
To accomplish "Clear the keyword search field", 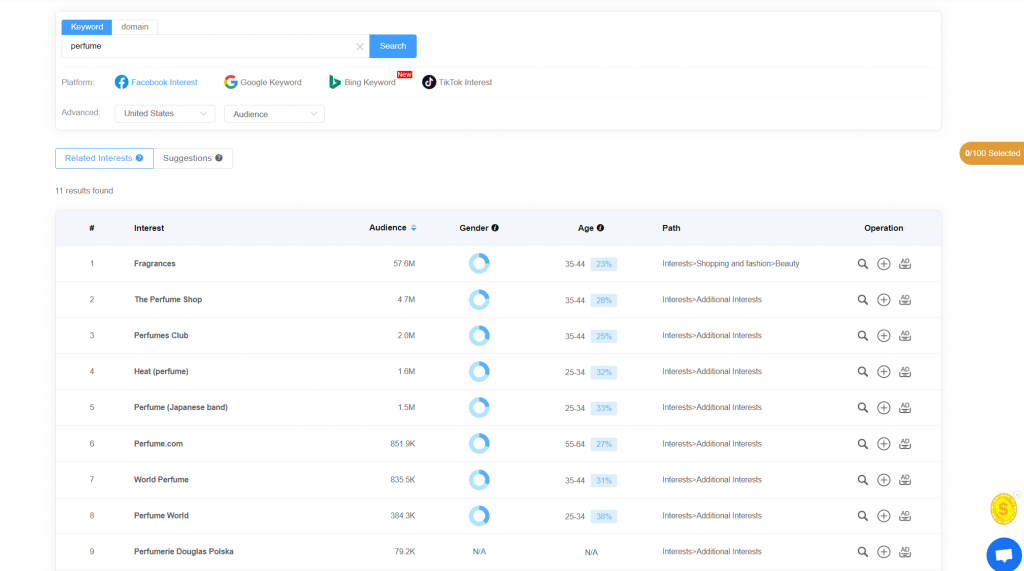I will 359,46.
